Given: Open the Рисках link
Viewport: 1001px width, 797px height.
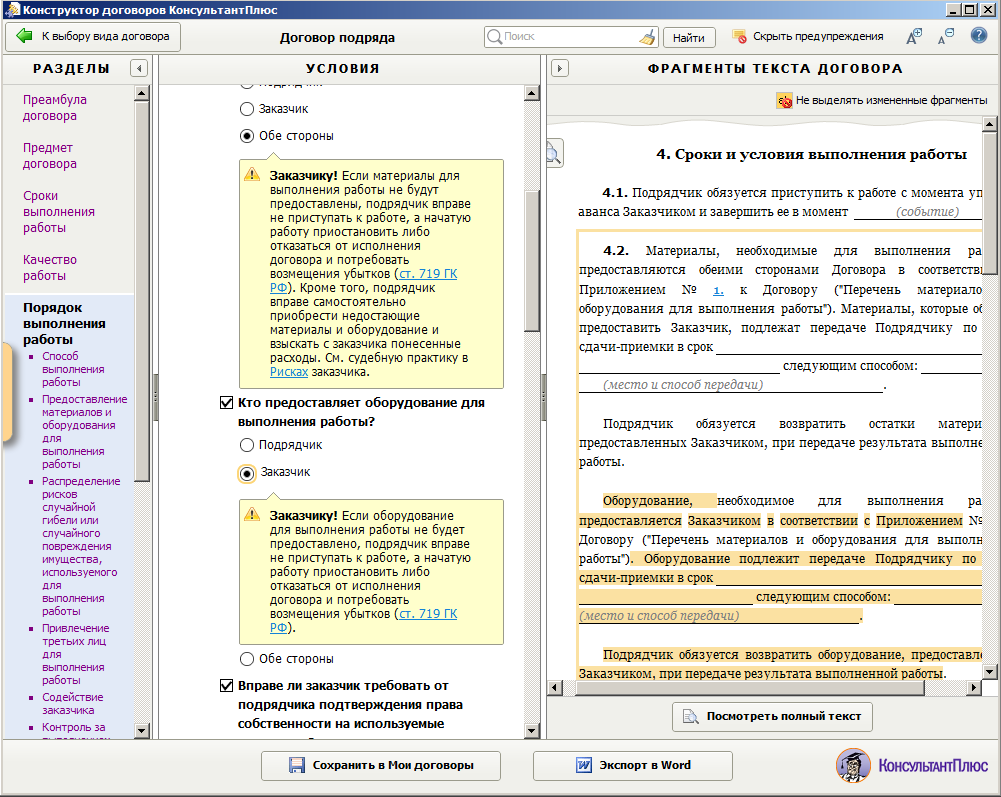Looking at the screenshot, I should tap(289, 372).
